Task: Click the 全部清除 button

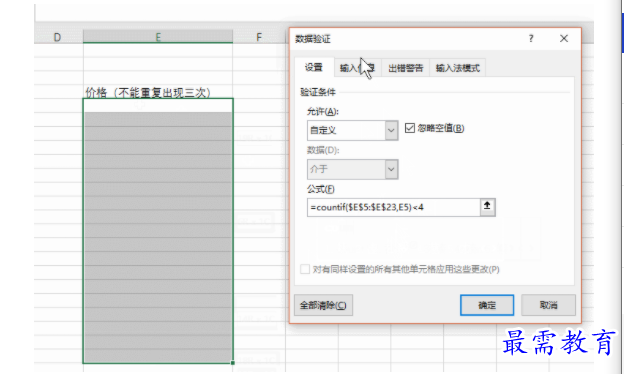Action: pyautogui.click(x=323, y=305)
